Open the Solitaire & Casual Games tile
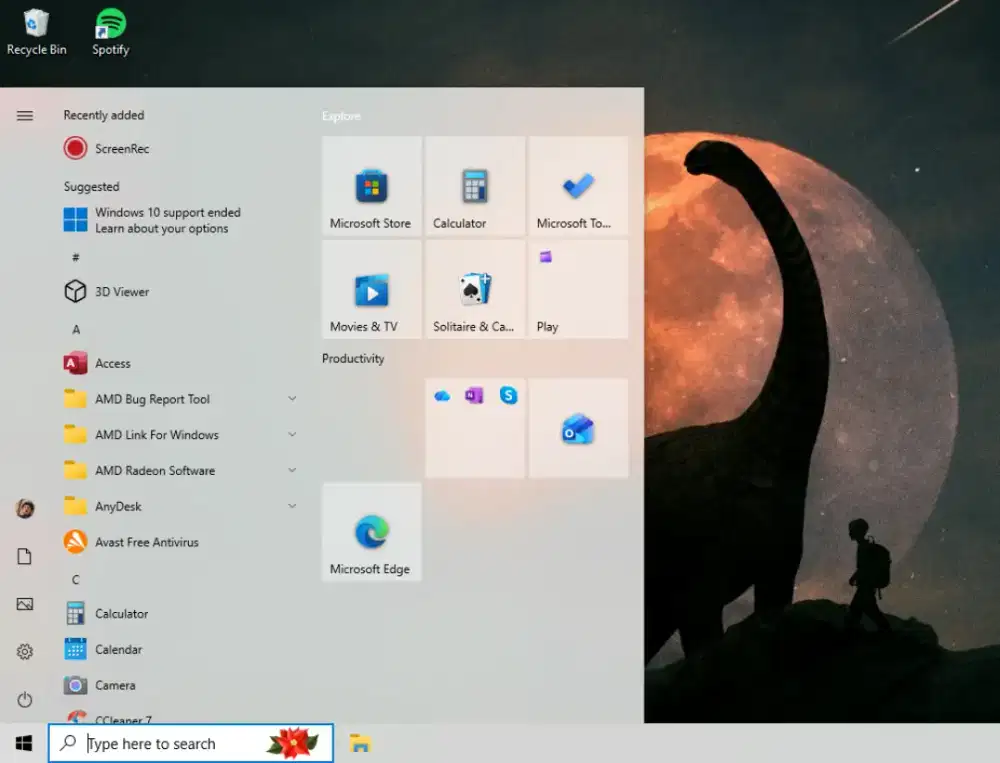Viewport: 1000px width, 763px height. pos(474,289)
